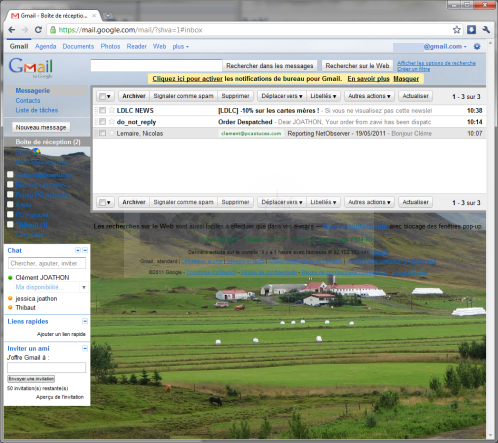The image size is (498, 443).
Task: Click Envoyer une invitation button
Action: click(31, 379)
